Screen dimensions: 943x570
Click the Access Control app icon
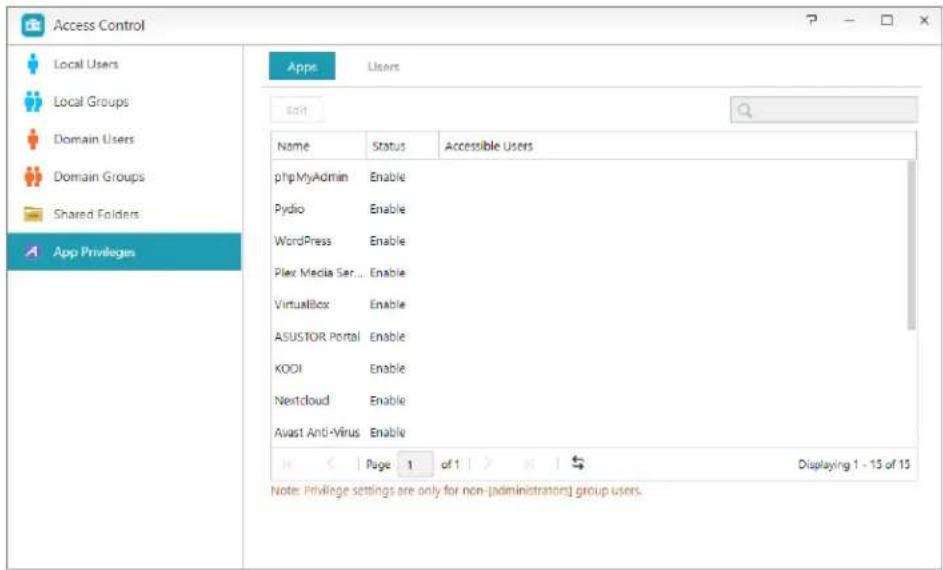click(x=32, y=25)
